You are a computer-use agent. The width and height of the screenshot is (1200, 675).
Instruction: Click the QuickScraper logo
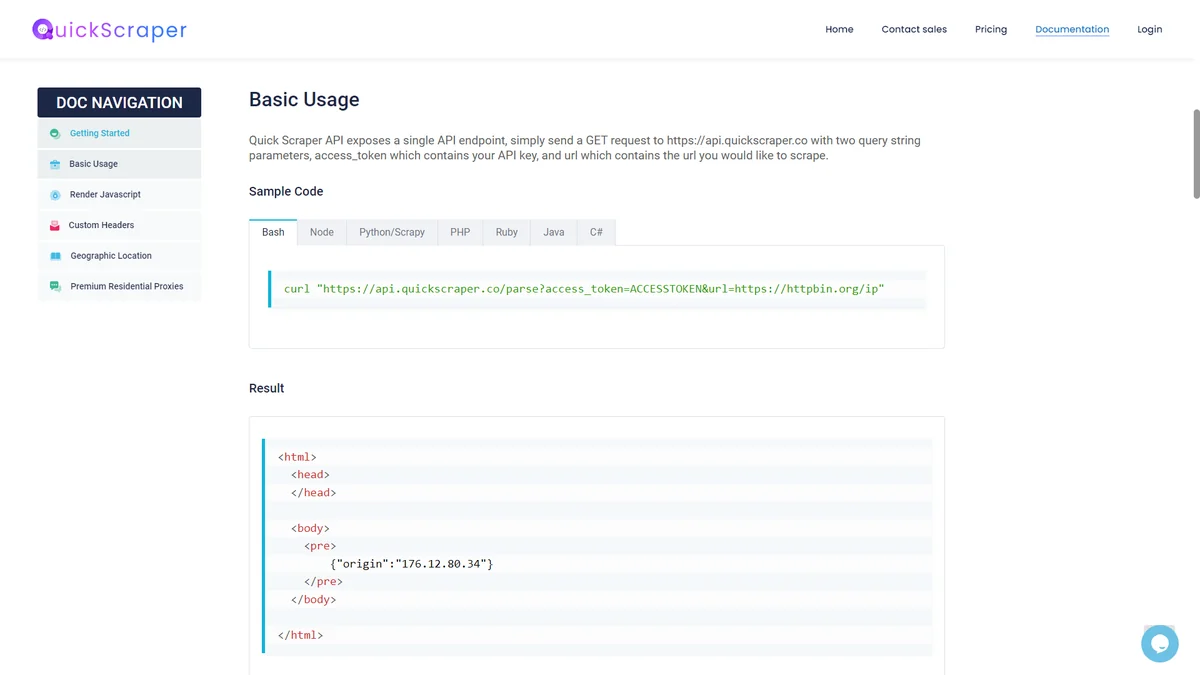[x=109, y=30]
